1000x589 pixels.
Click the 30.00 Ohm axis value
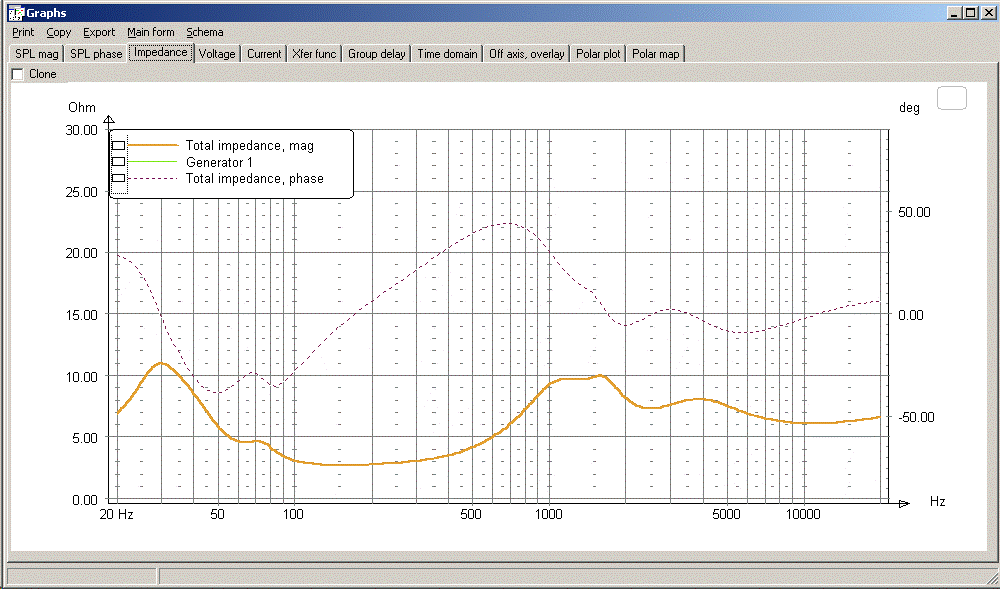click(82, 130)
